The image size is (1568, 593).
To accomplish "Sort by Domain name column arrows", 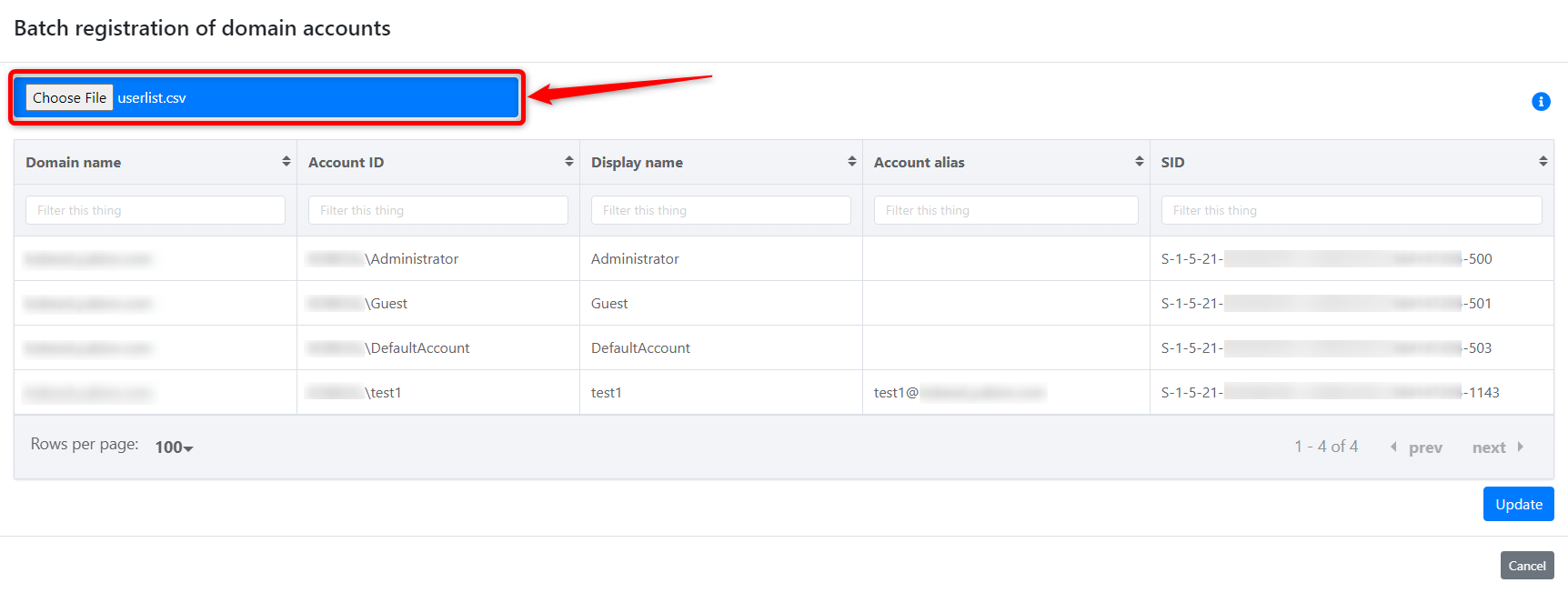I will point(286,162).
